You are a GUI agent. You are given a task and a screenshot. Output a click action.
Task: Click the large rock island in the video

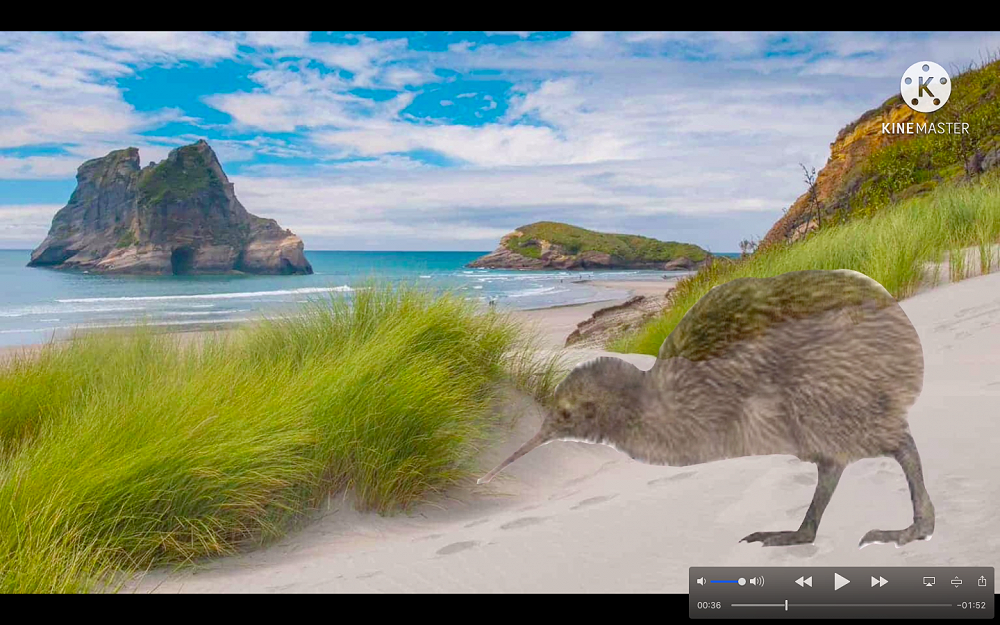point(170,215)
